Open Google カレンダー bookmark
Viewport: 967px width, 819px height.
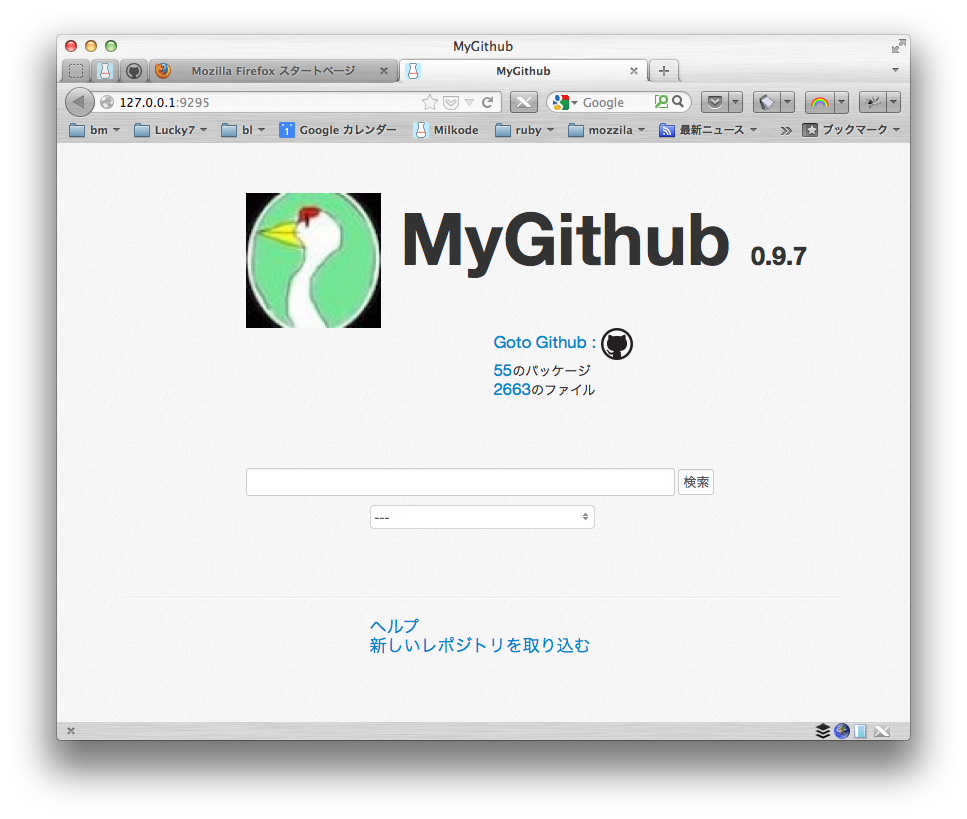tap(338, 130)
